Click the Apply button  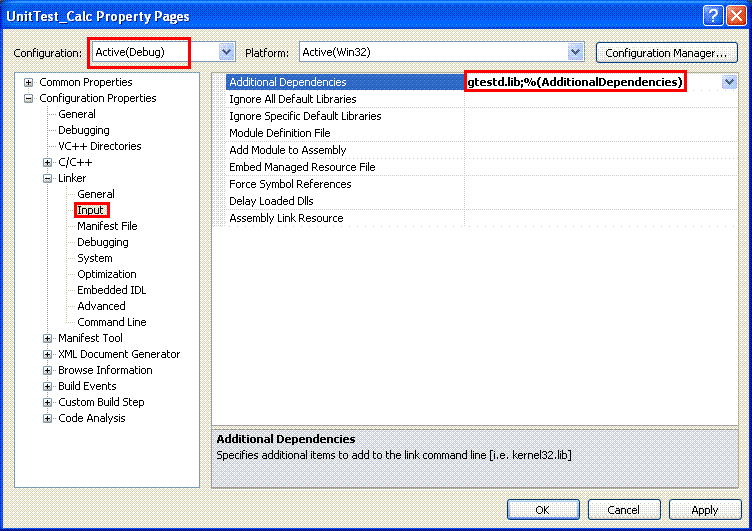point(705,510)
